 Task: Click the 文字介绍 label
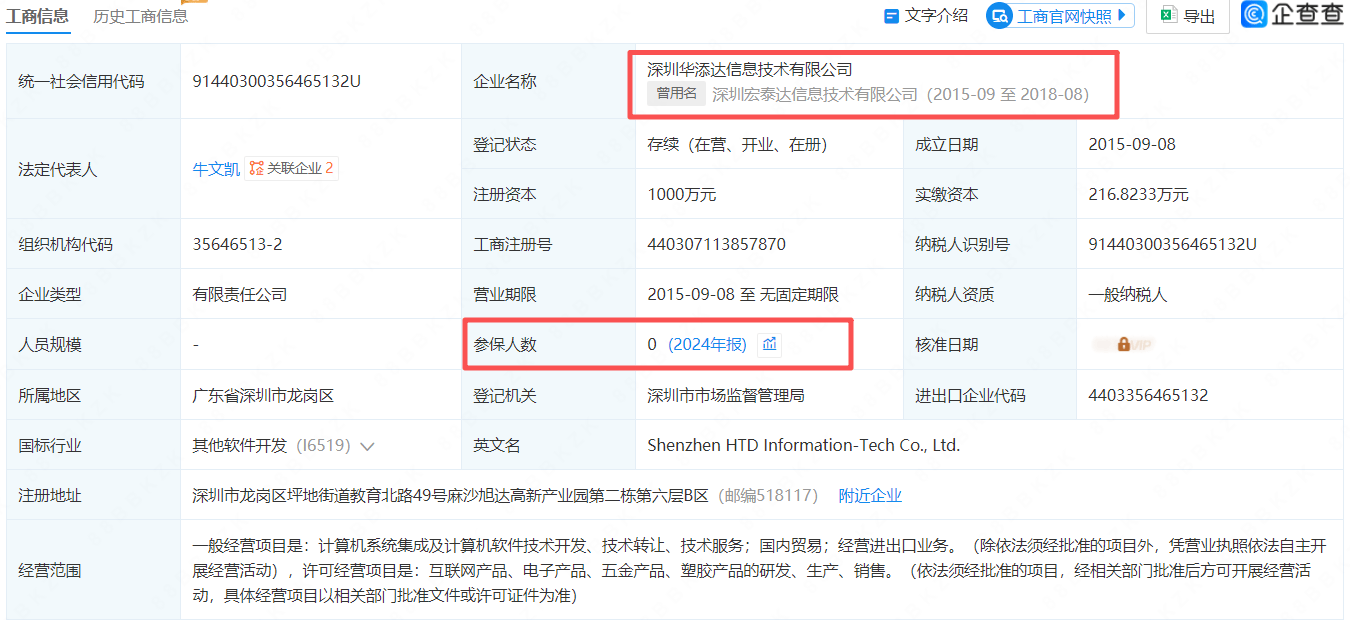coord(936,16)
